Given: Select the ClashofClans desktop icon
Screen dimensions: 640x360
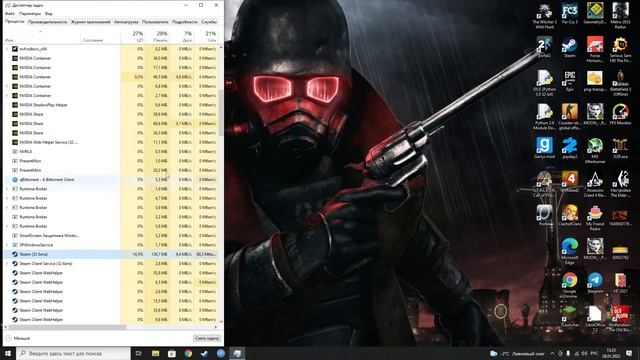Looking at the screenshot, I should click(x=569, y=215).
